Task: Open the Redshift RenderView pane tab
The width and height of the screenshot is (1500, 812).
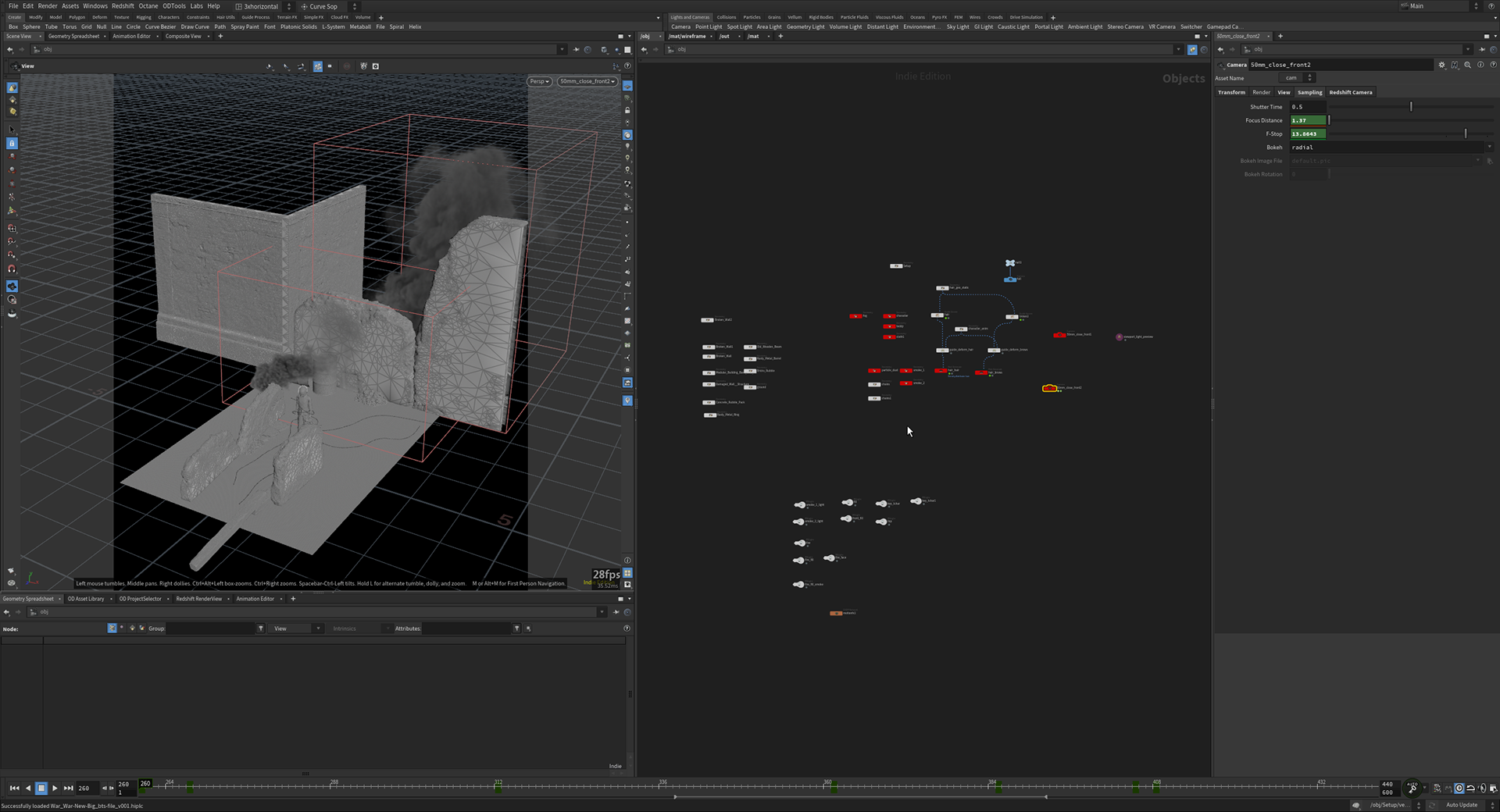Action: click(199, 599)
